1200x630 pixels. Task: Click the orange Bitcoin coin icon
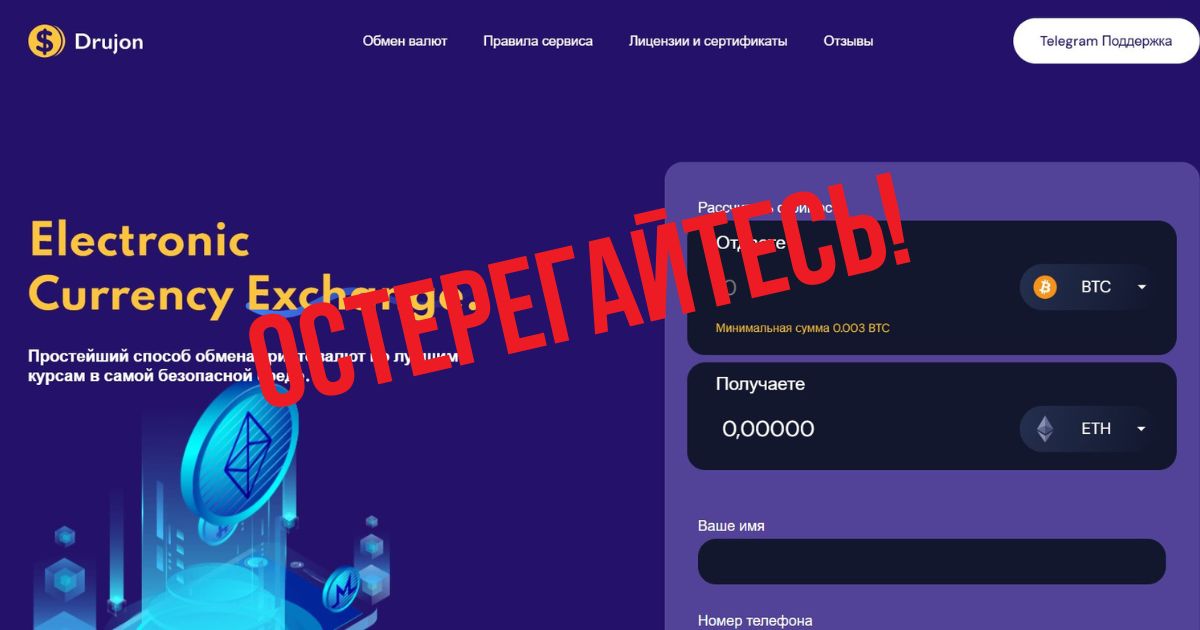tap(1045, 287)
